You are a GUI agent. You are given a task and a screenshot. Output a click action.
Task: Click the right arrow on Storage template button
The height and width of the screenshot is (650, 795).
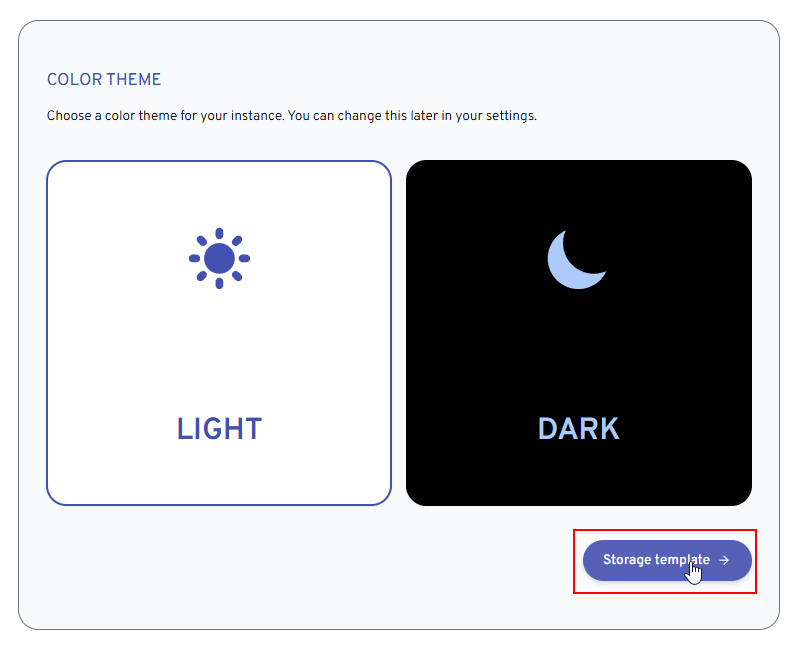click(724, 560)
